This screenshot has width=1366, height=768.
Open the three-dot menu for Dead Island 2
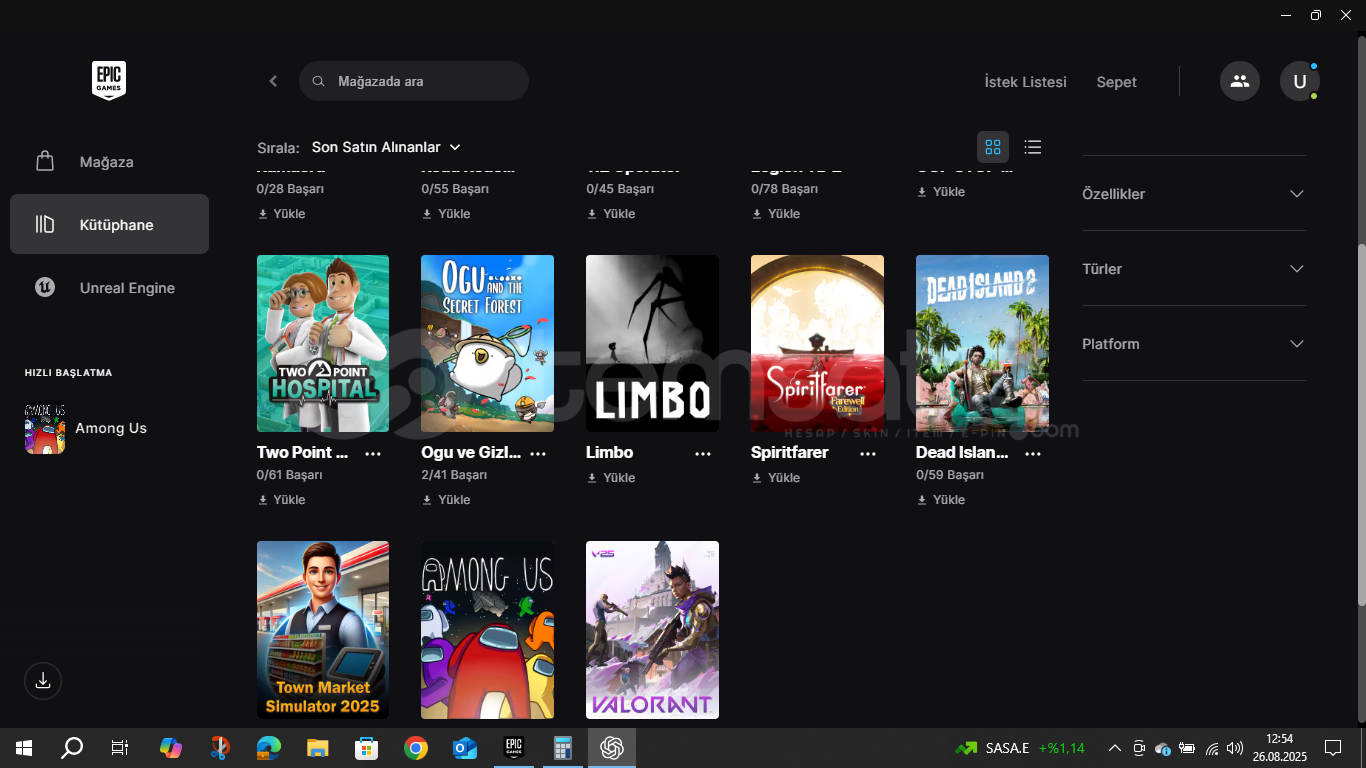click(1033, 453)
